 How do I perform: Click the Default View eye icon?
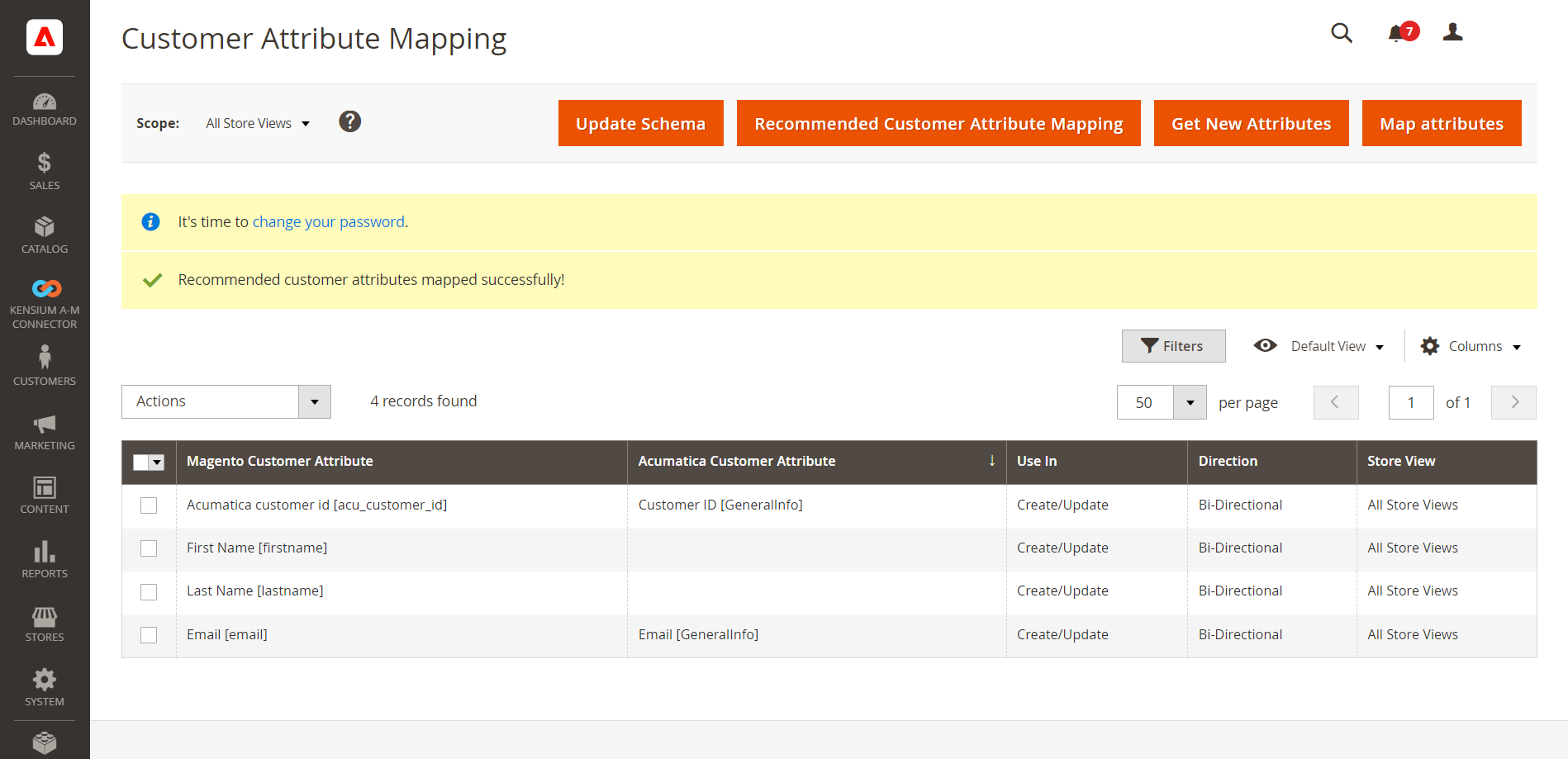tap(1266, 345)
